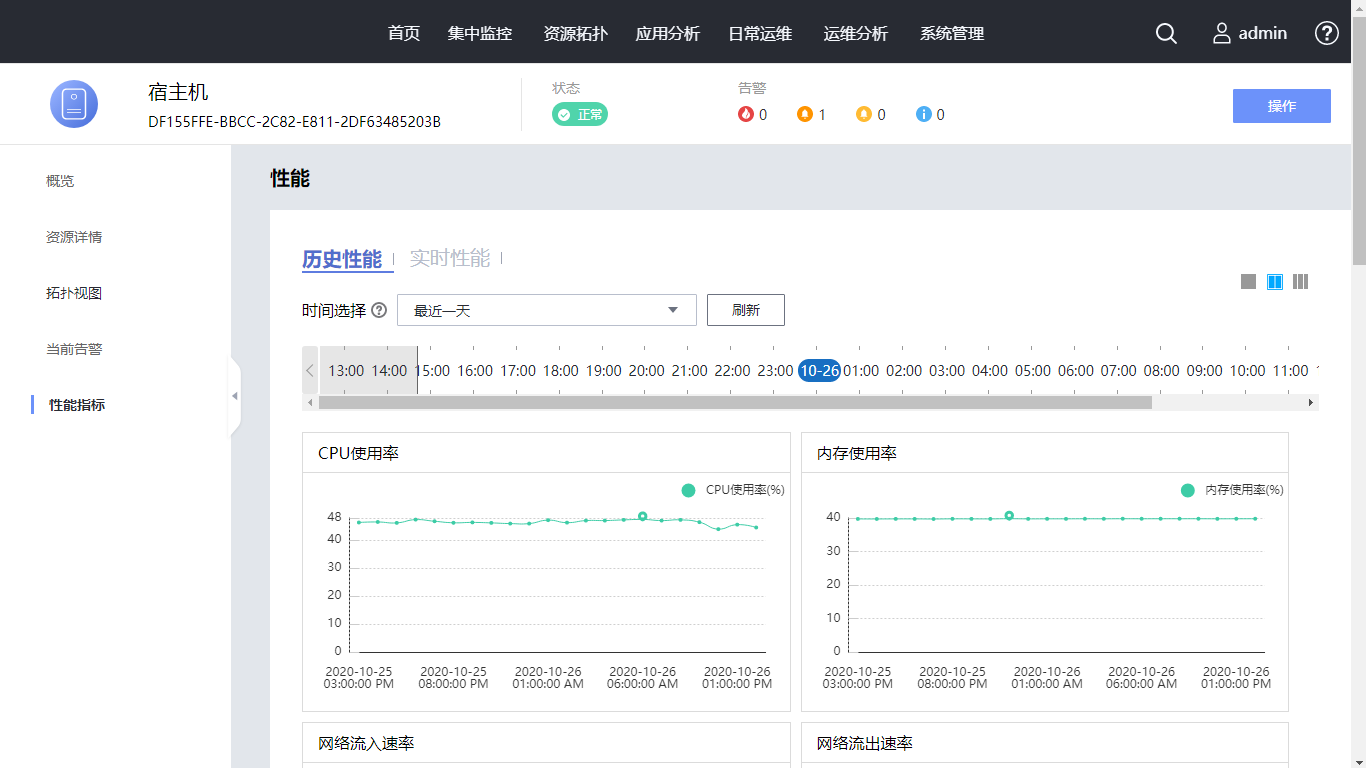Open the 最近一天 time range dropdown
This screenshot has height=768, width=1366.
pyautogui.click(x=546, y=310)
